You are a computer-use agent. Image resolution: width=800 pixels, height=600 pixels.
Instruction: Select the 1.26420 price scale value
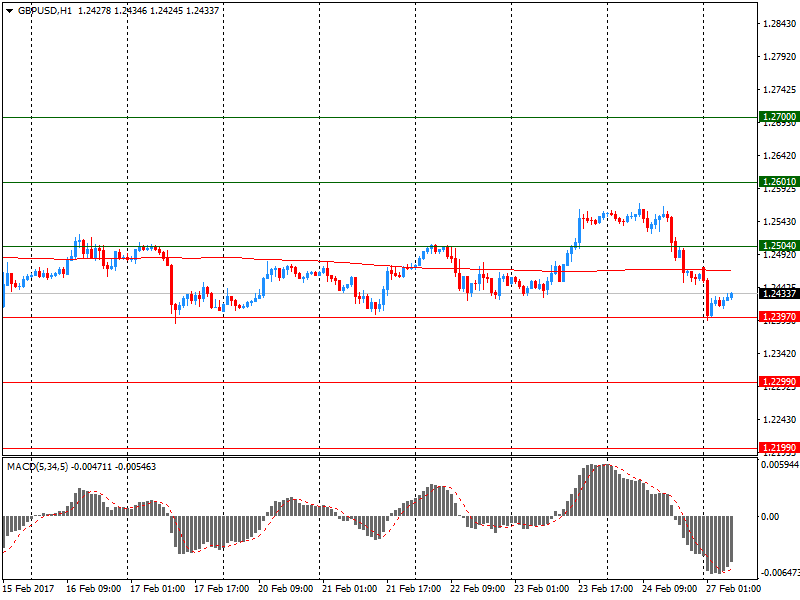point(780,156)
